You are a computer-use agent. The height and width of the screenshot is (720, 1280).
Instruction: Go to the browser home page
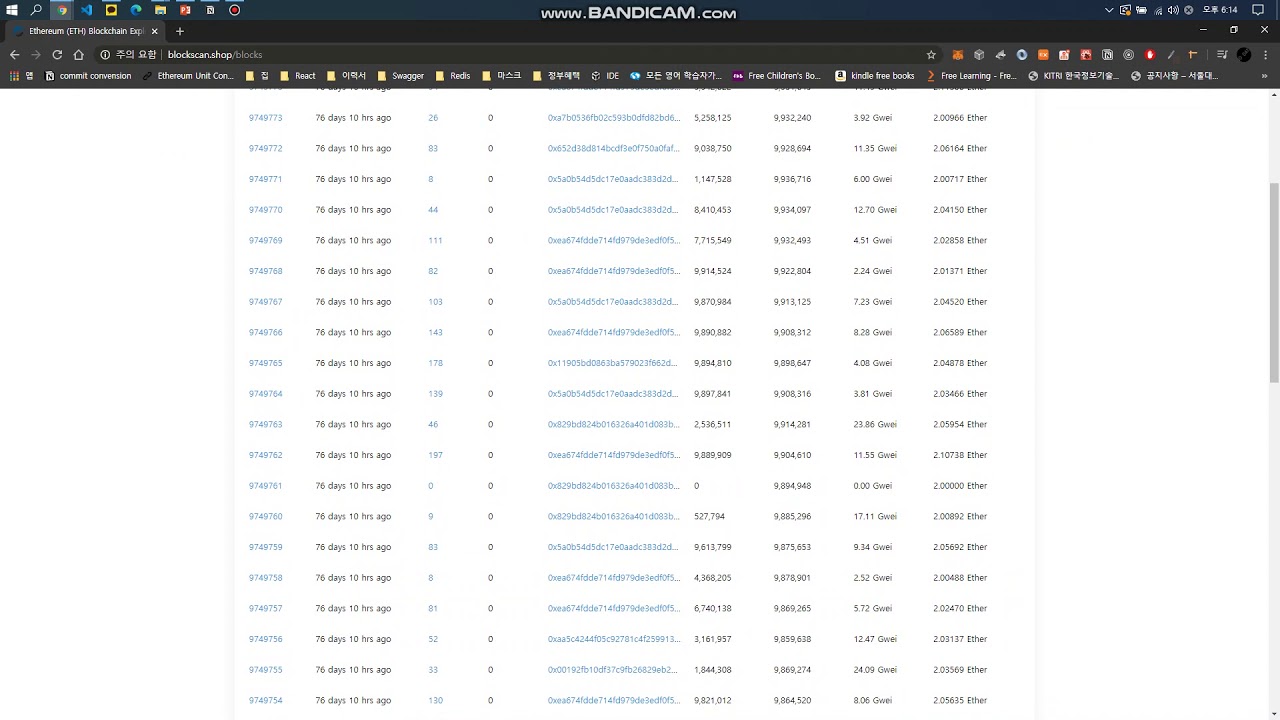(79, 55)
